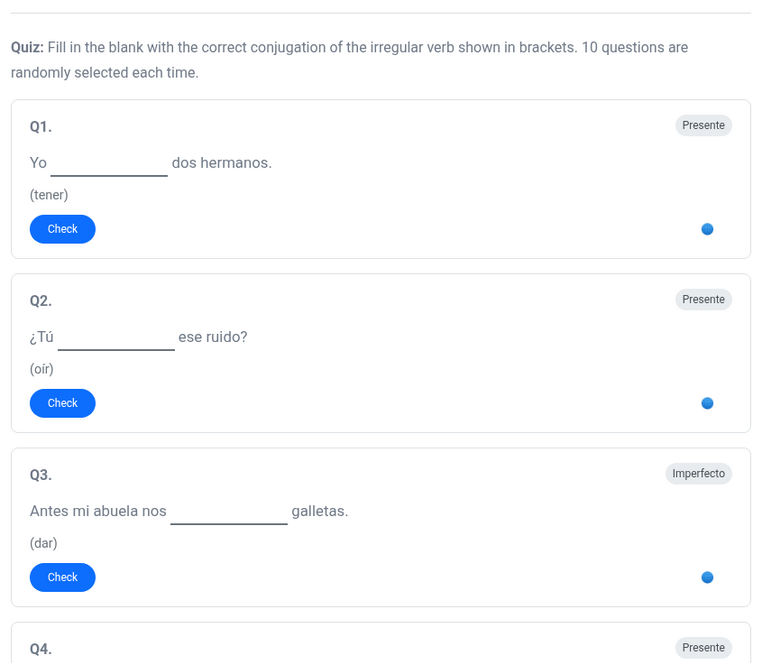Image resolution: width=762 pixels, height=663 pixels.
Task: Click the "(oír)" verb hint
Action: [42, 369]
